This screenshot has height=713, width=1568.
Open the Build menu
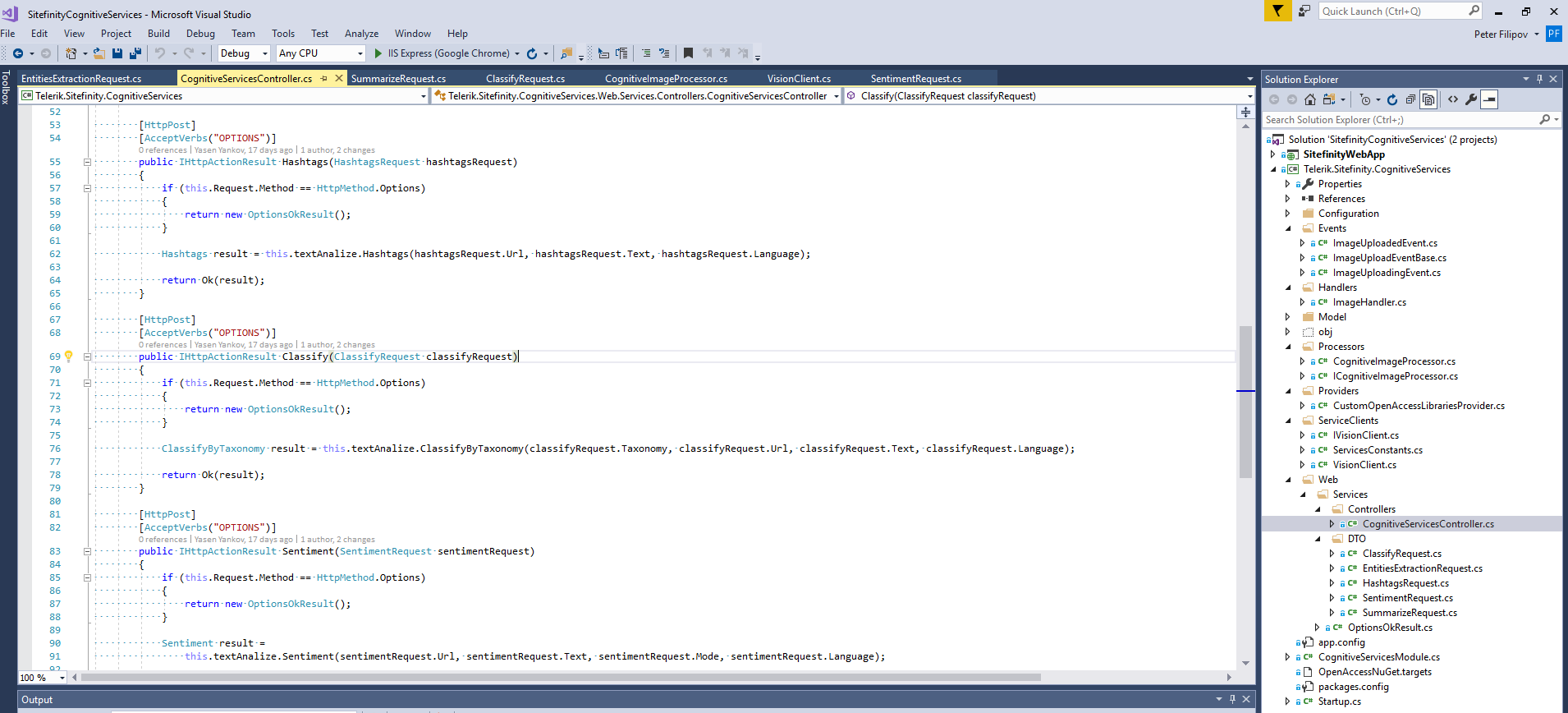[x=158, y=34]
